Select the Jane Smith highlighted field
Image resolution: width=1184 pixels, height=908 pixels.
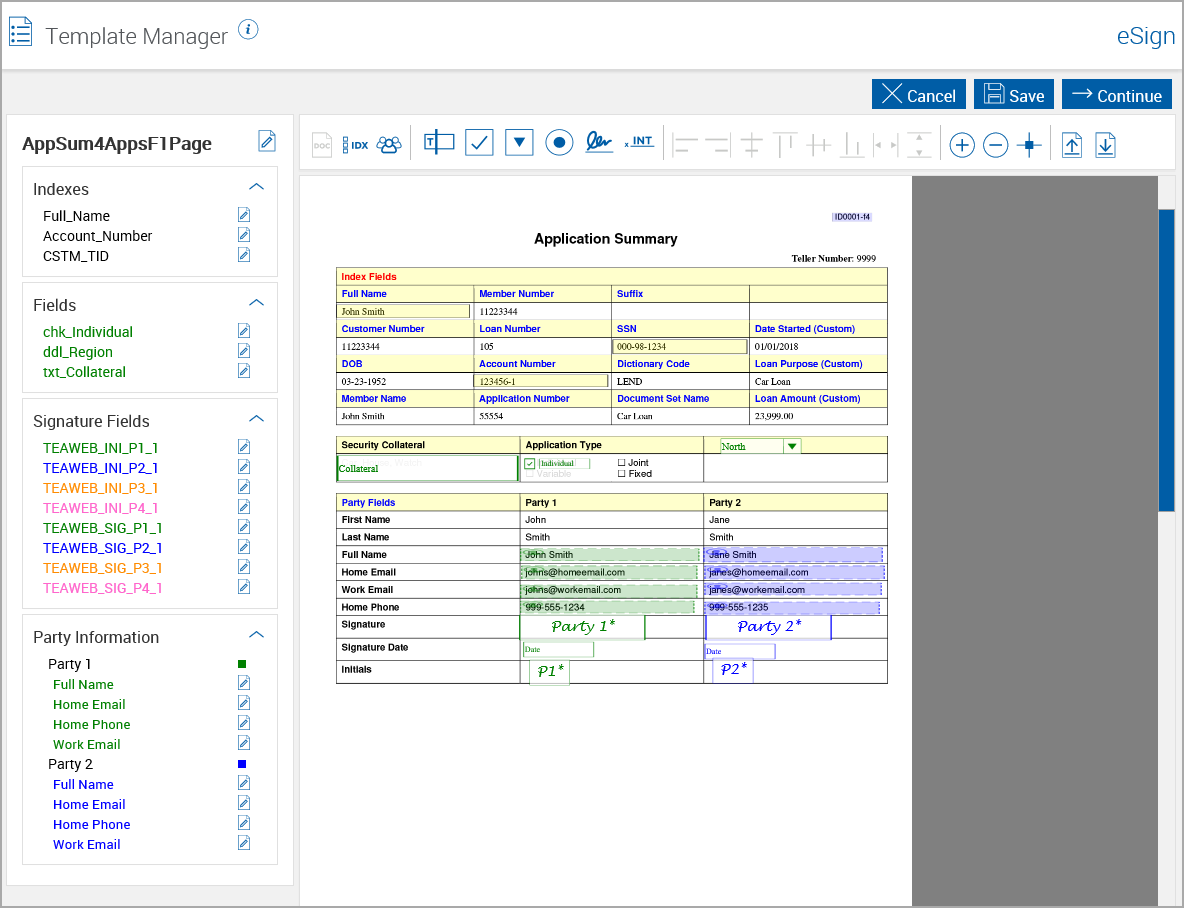(794, 554)
